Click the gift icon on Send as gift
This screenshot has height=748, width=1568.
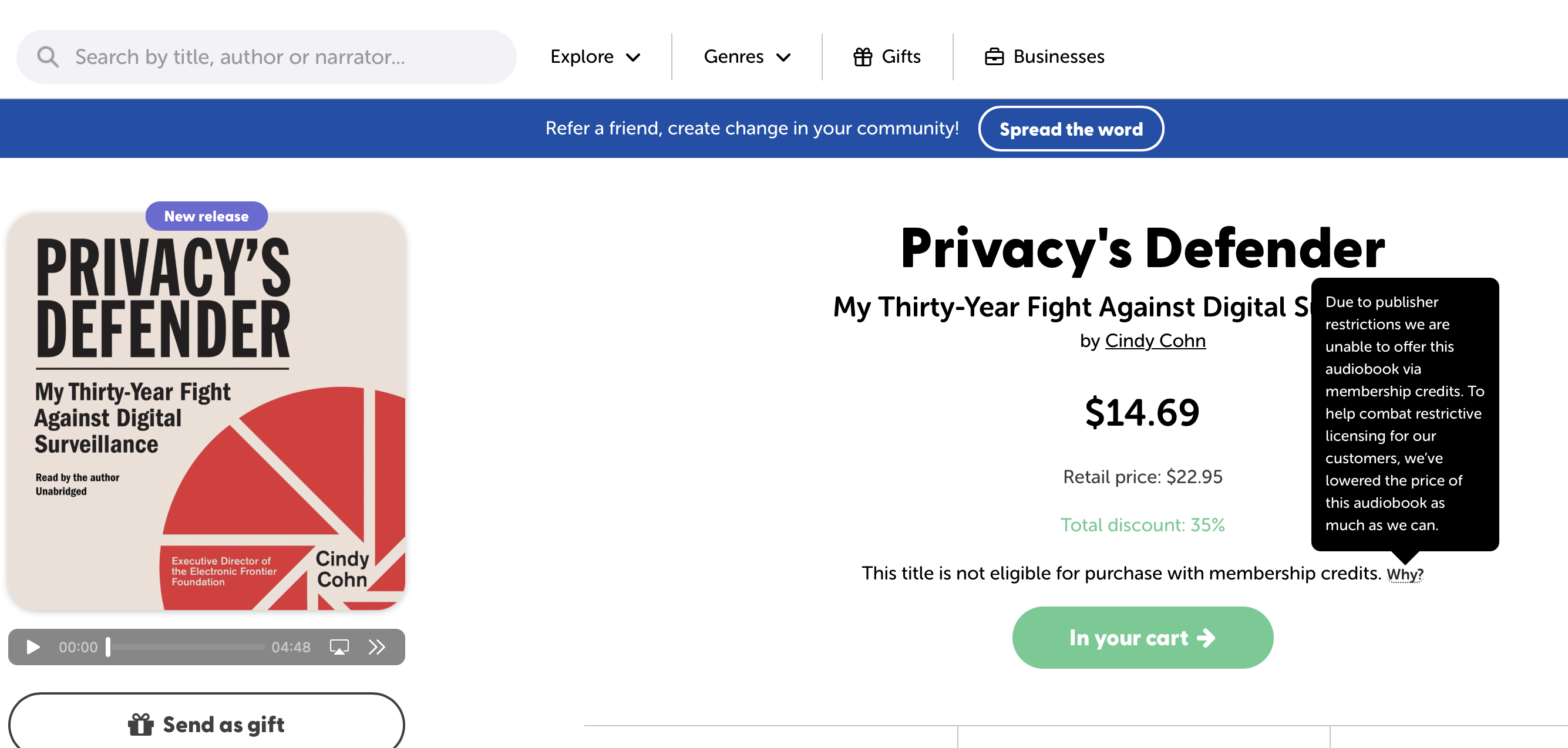pyautogui.click(x=140, y=725)
